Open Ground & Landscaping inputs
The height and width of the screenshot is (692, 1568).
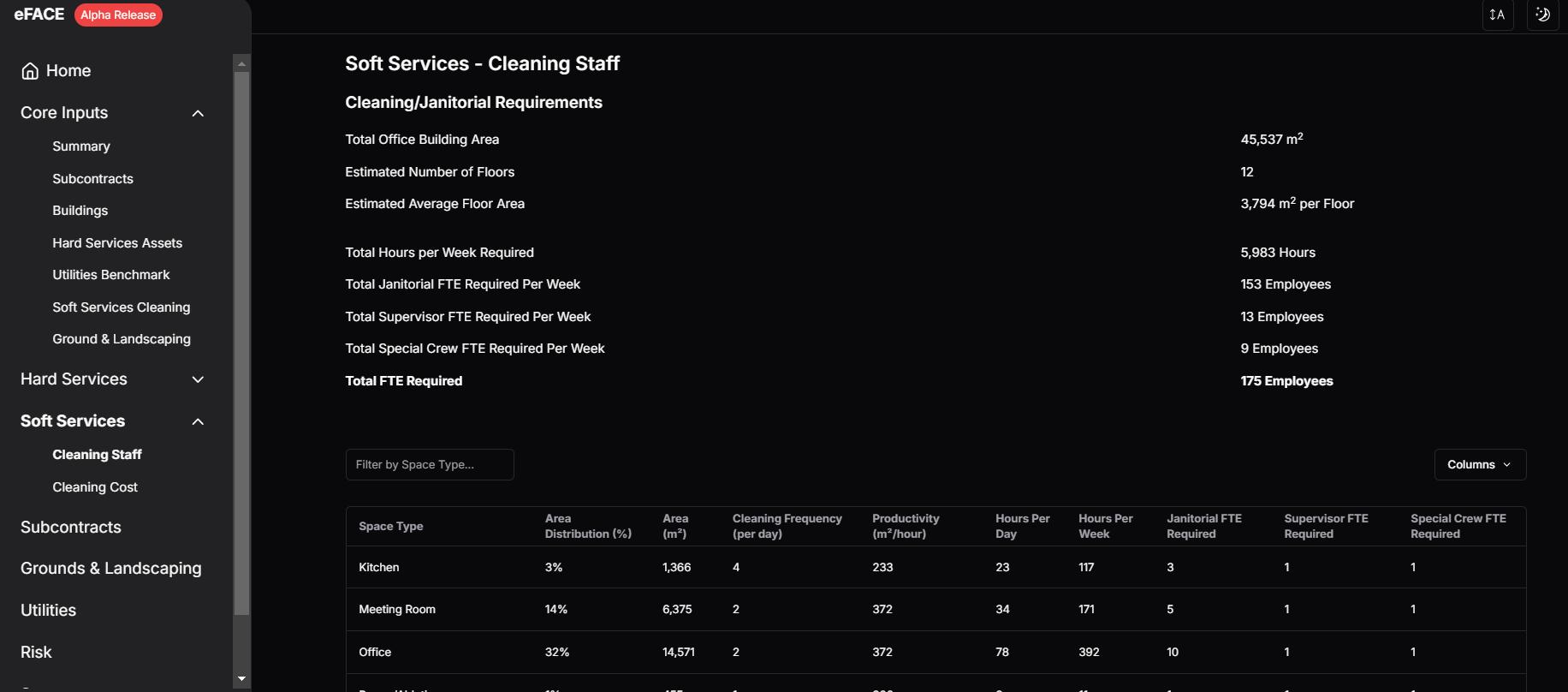click(122, 339)
